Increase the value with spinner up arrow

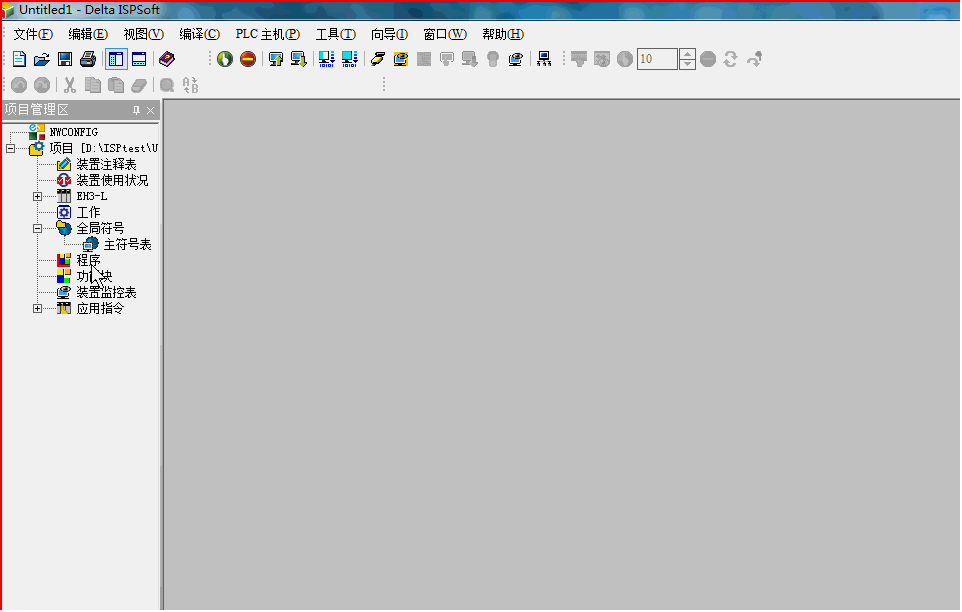[687, 54]
